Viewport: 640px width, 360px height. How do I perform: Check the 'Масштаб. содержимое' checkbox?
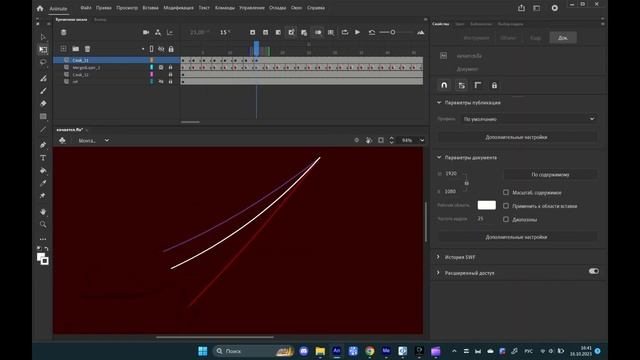click(x=506, y=192)
